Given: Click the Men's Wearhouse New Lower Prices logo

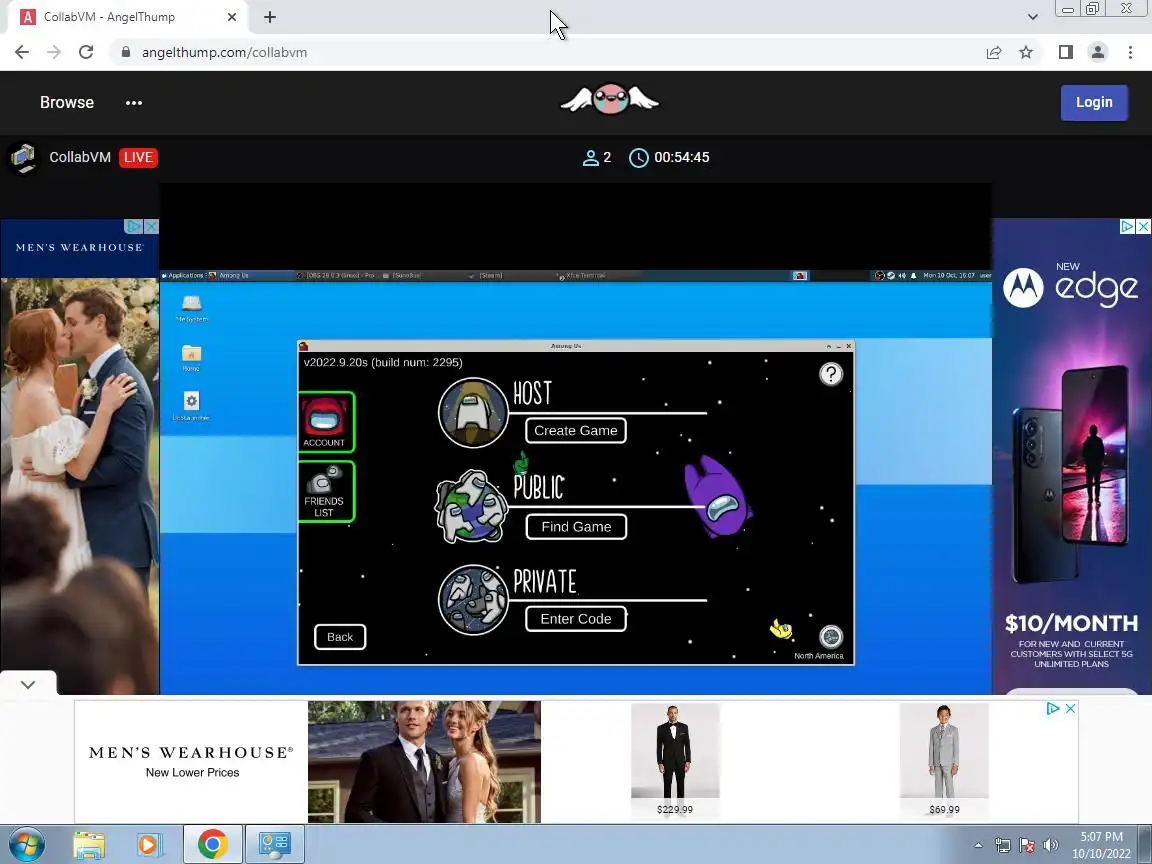Looking at the screenshot, I should tap(192, 761).
